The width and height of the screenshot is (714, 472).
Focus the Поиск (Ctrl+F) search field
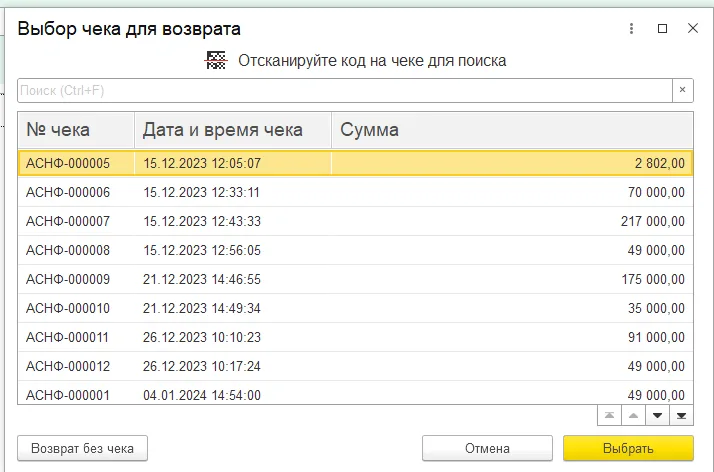tap(345, 90)
